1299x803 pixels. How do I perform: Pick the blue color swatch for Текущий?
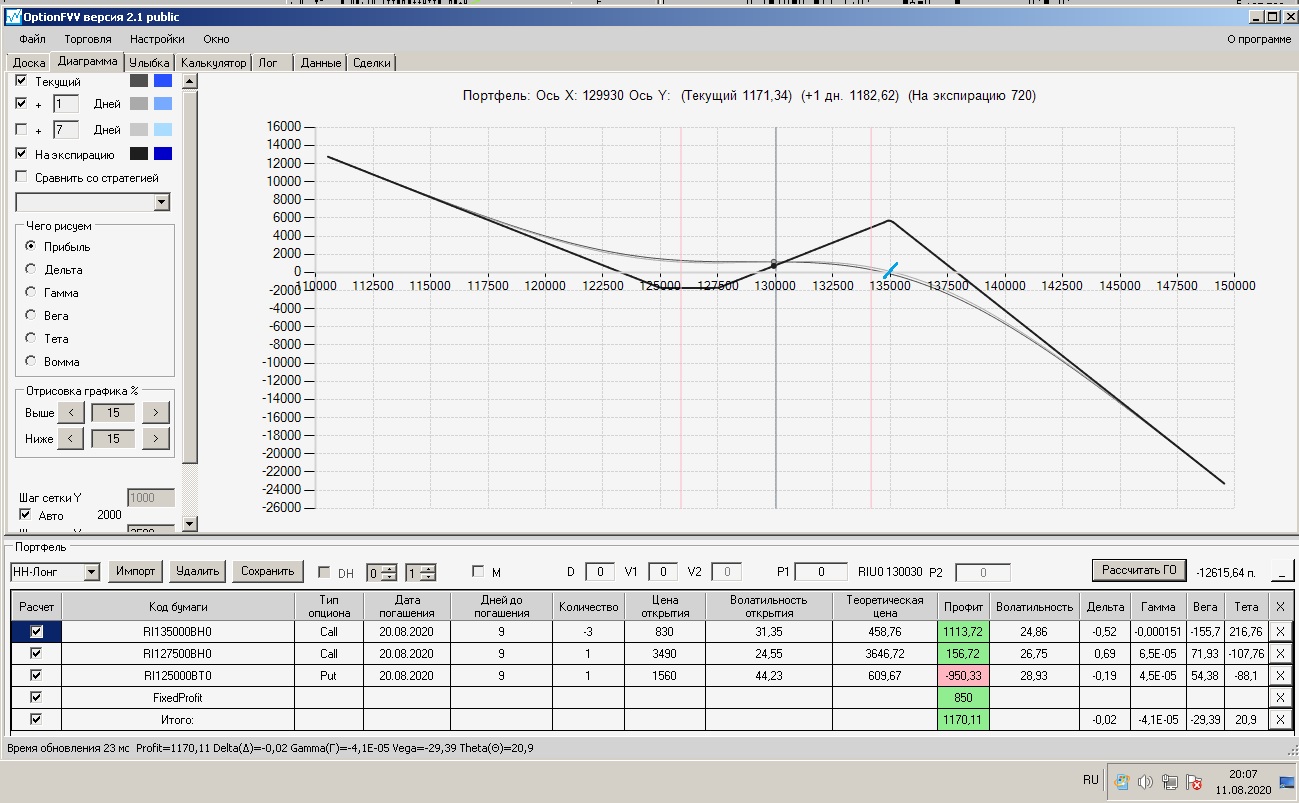162,81
